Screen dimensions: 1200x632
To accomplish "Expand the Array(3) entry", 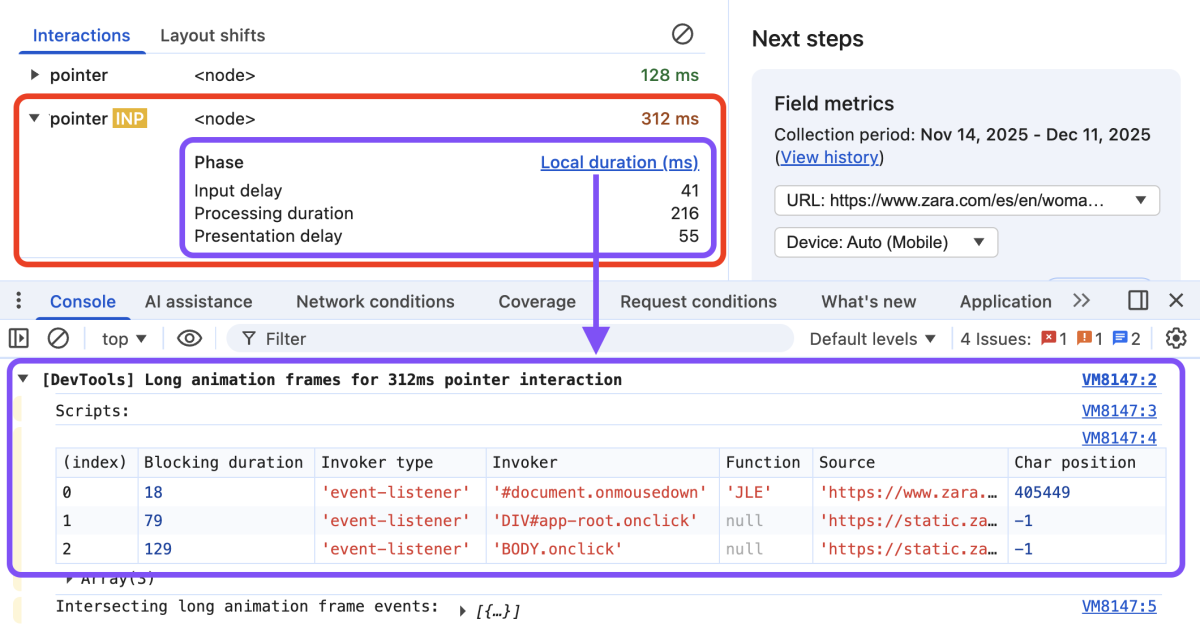I will (x=69, y=578).
